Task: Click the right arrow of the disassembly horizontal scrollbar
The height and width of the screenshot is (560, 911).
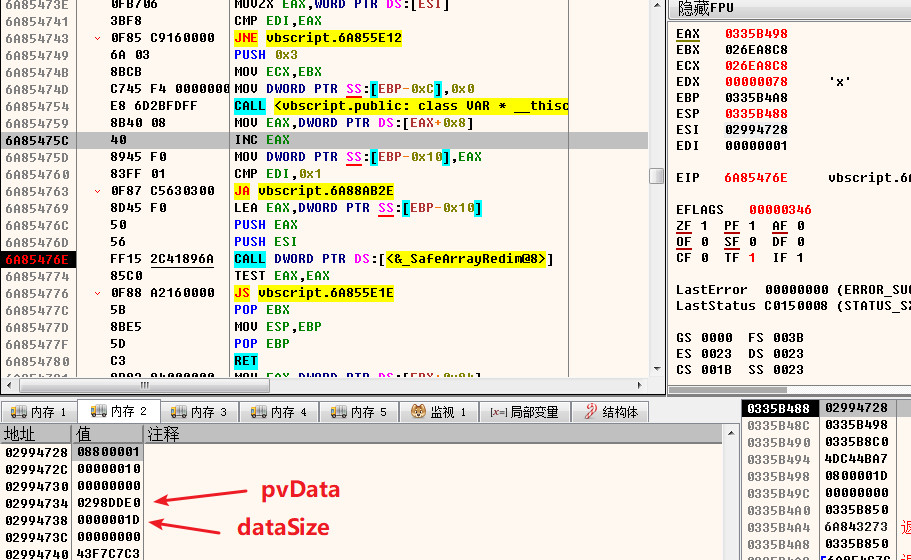Action: click(640, 385)
